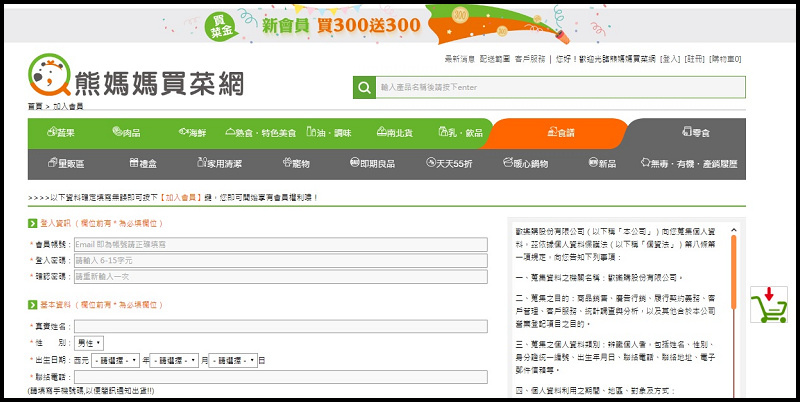Open the 蔬果 produce category icon
Screen dimensions: 800x402
52,132
